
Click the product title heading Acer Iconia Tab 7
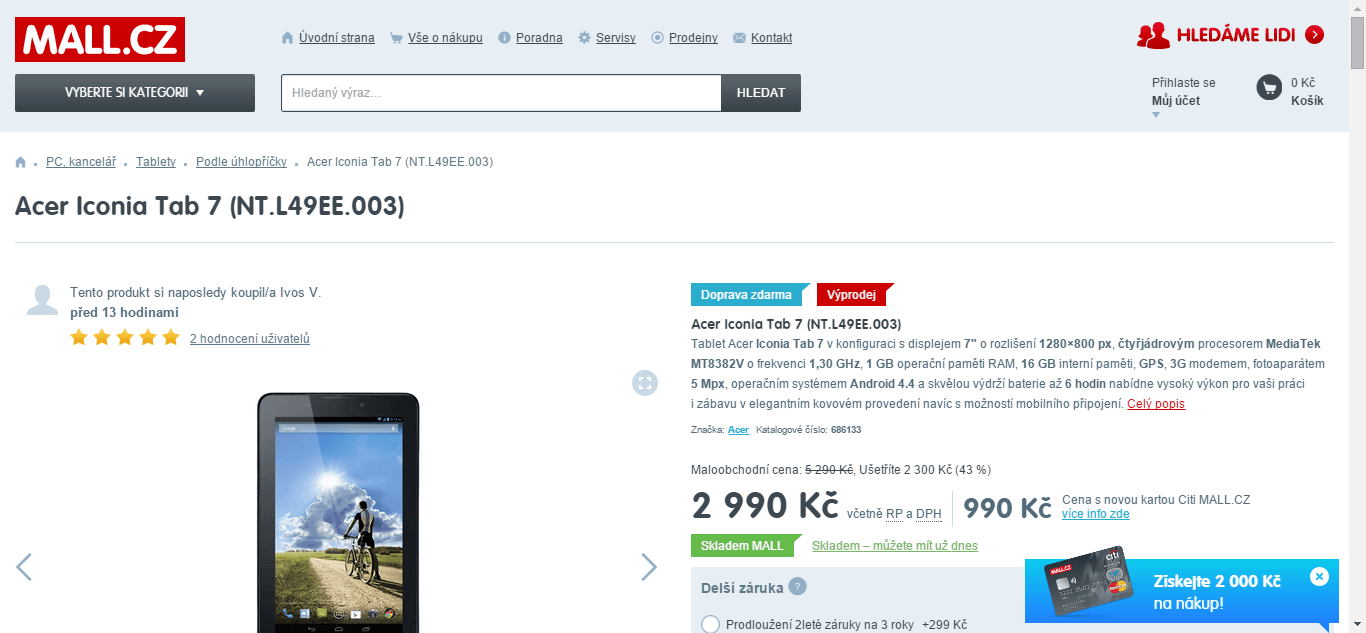coord(210,206)
